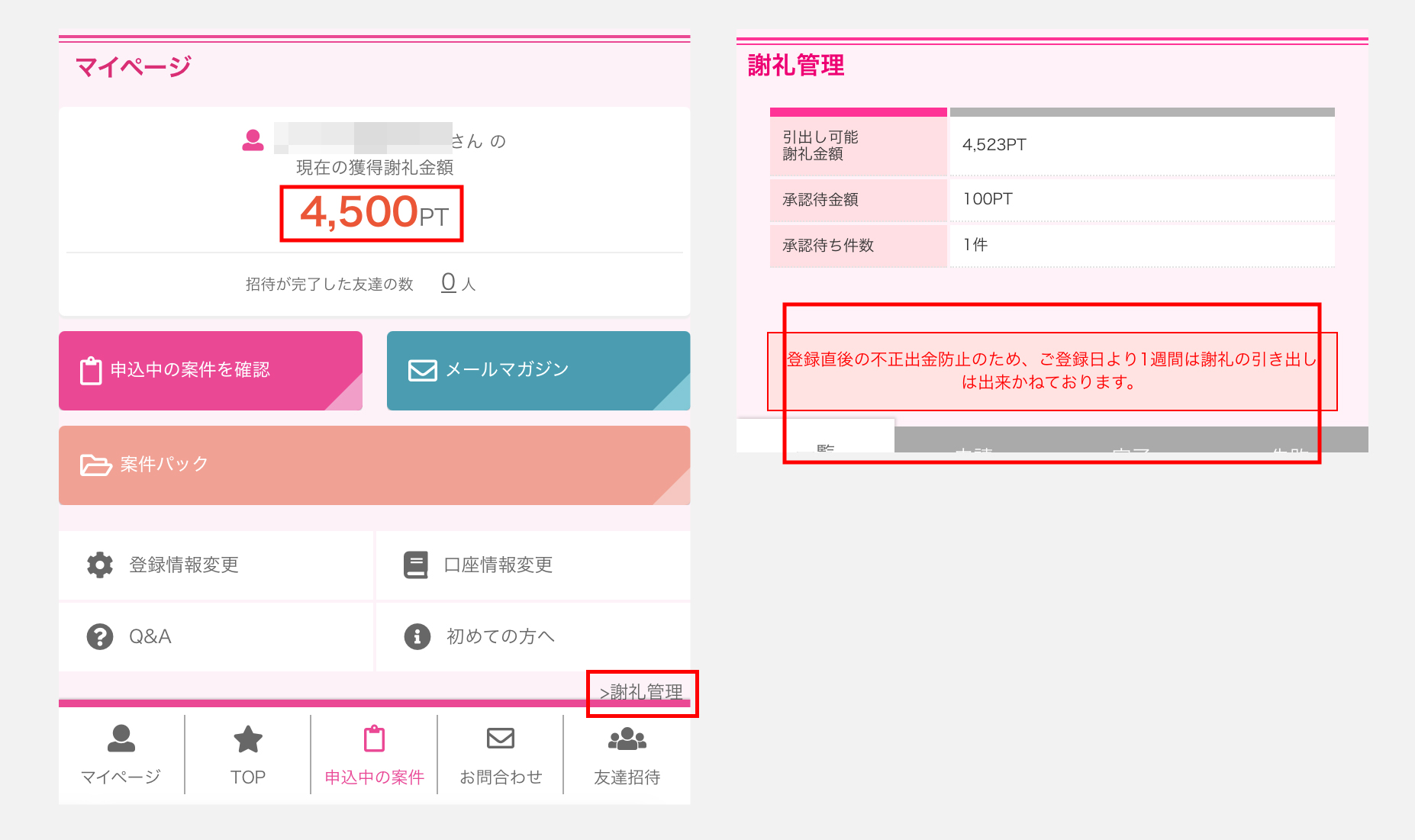Screen dimensions: 1415x840
Task: Open the メールマガジン button
Action: [x=539, y=371]
